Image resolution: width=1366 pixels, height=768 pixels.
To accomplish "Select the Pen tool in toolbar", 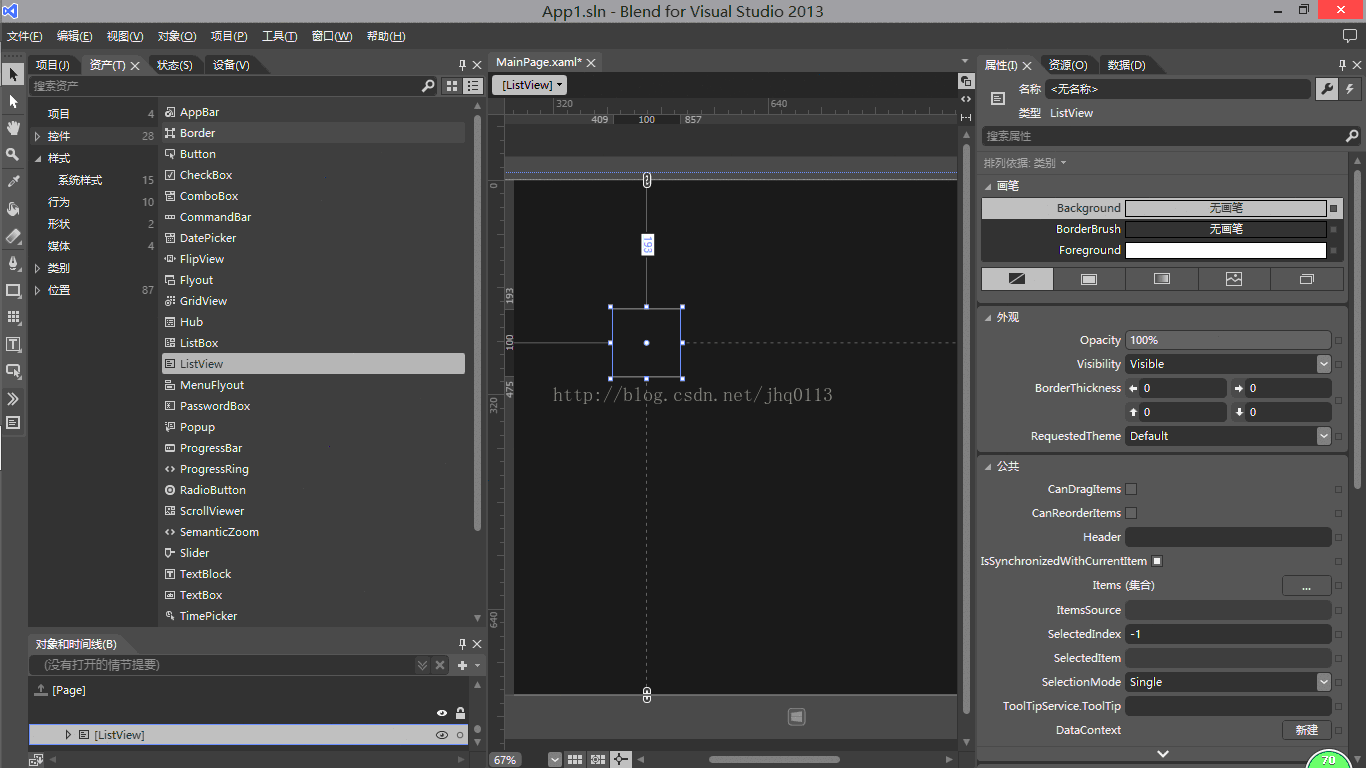I will click(x=13, y=263).
